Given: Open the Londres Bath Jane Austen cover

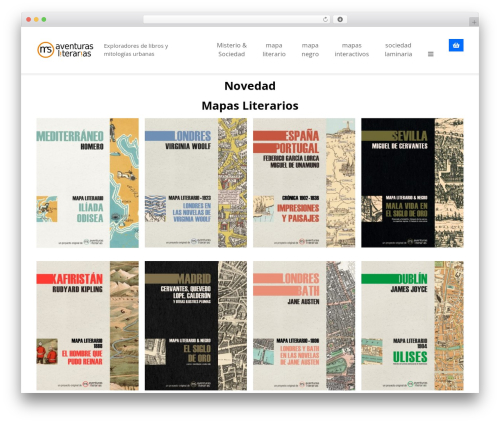Looking at the screenshot, I should [304, 326].
